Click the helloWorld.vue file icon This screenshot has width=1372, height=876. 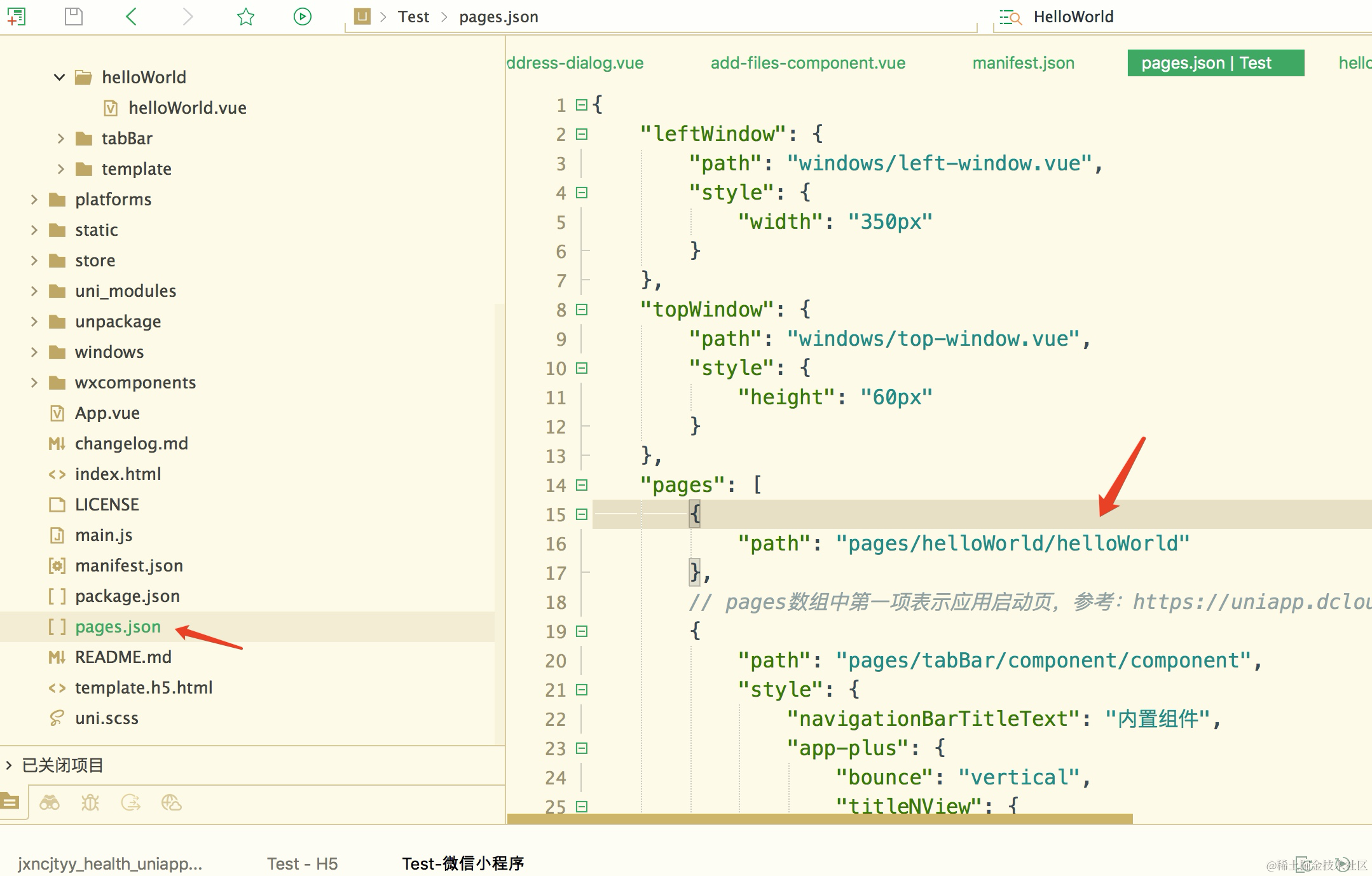click(x=111, y=108)
